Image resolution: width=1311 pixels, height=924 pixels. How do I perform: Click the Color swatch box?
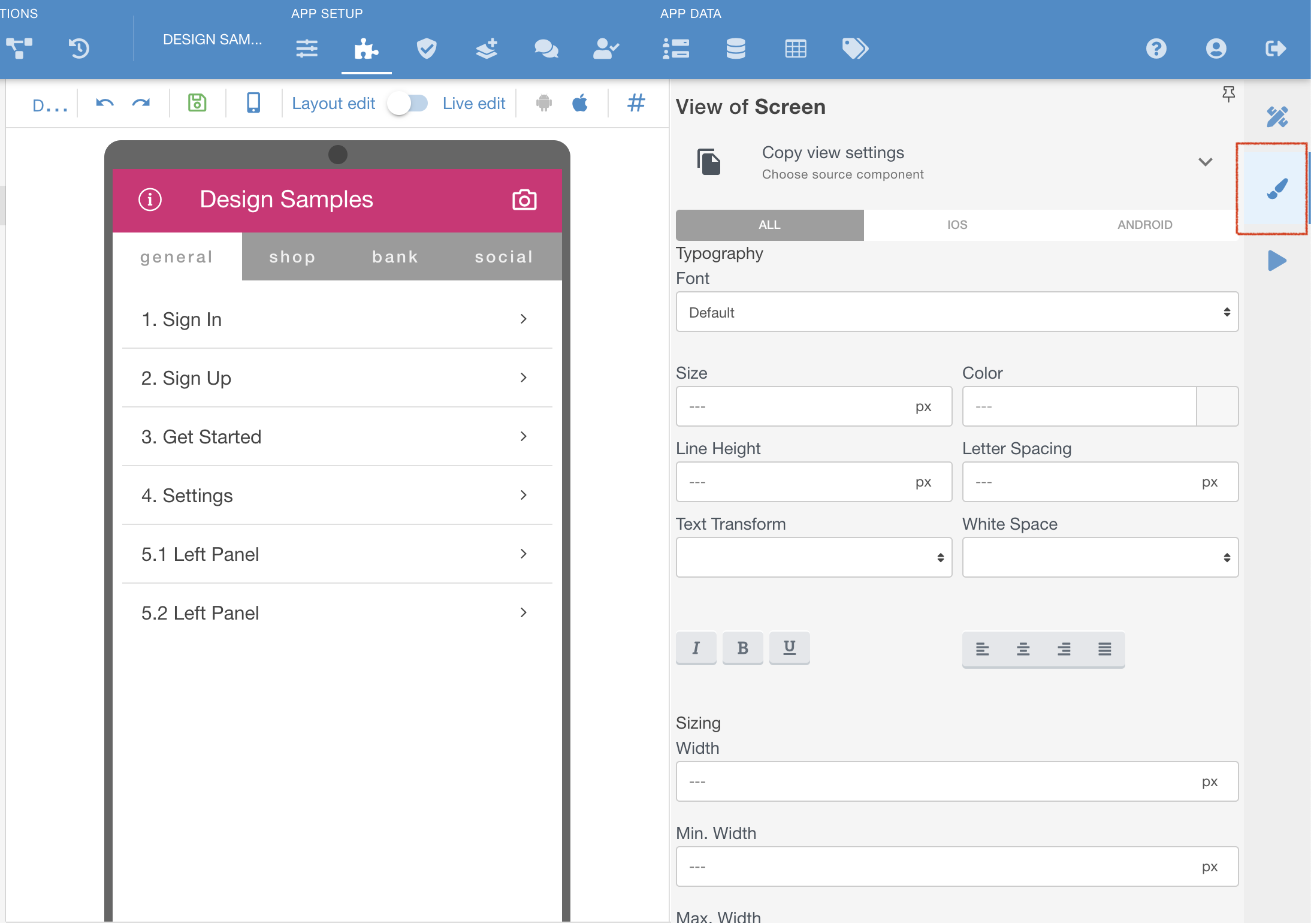tap(1217, 406)
